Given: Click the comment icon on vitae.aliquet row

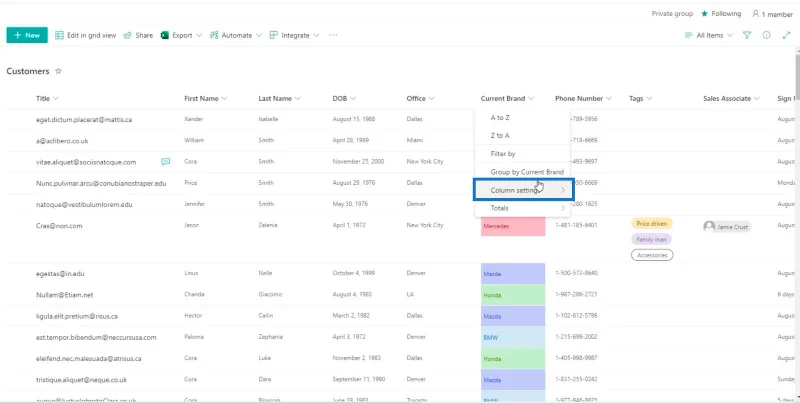Looking at the screenshot, I should 165,162.
